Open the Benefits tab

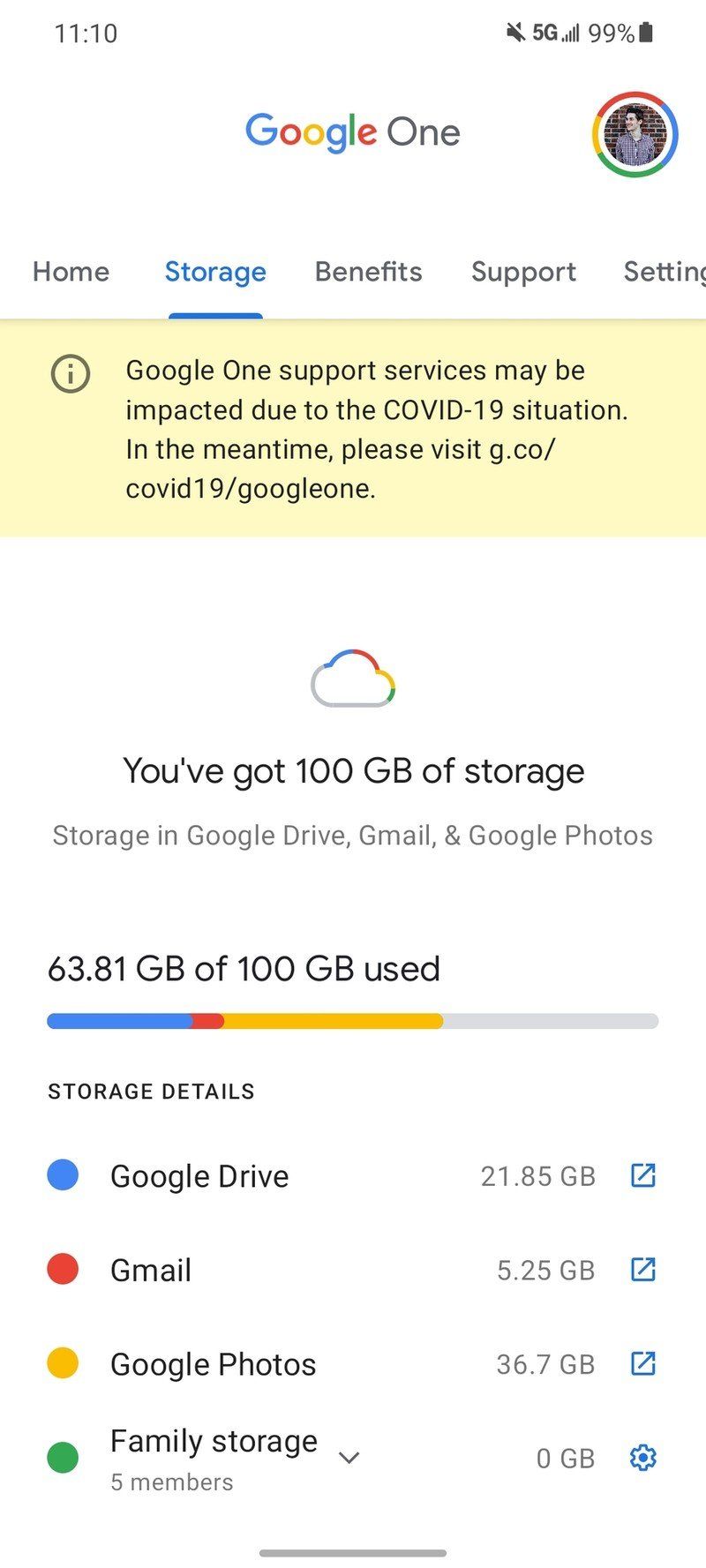tap(368, 272)
